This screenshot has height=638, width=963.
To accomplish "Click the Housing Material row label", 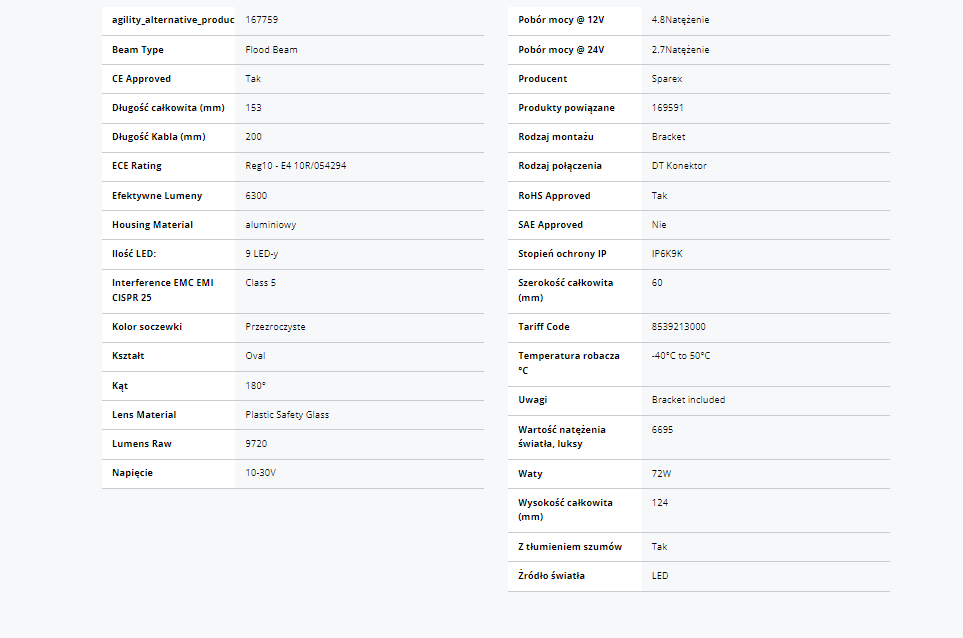I will coord(152,225).
